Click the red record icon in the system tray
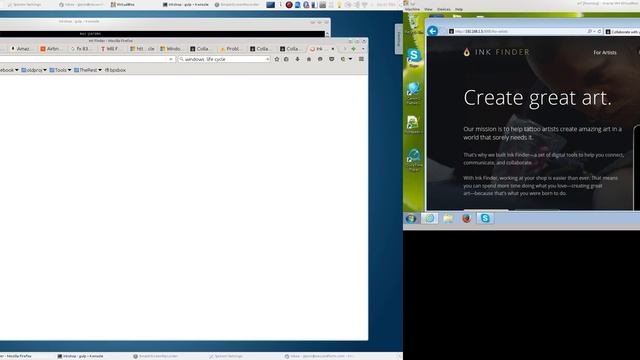This screenshot has height=360, width=640. point(289,5)
